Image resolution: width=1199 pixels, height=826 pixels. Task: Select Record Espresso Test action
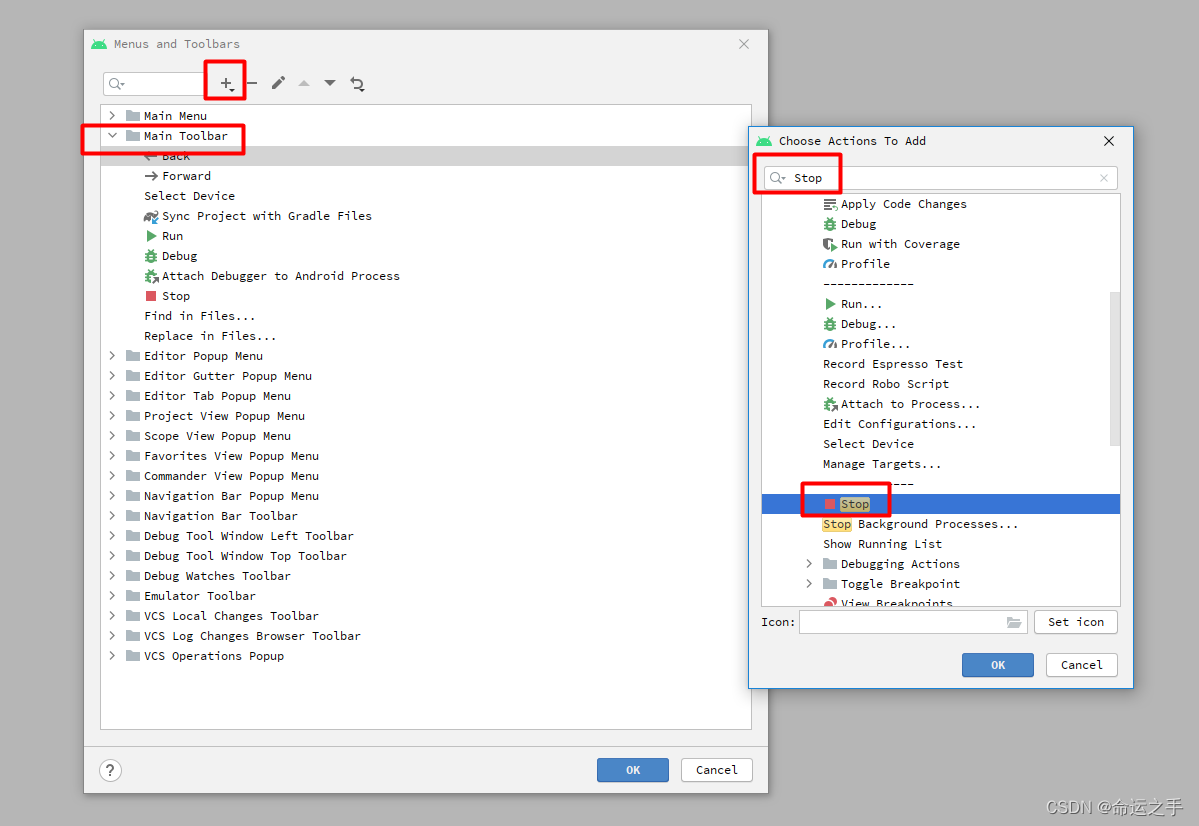[893, 364]
